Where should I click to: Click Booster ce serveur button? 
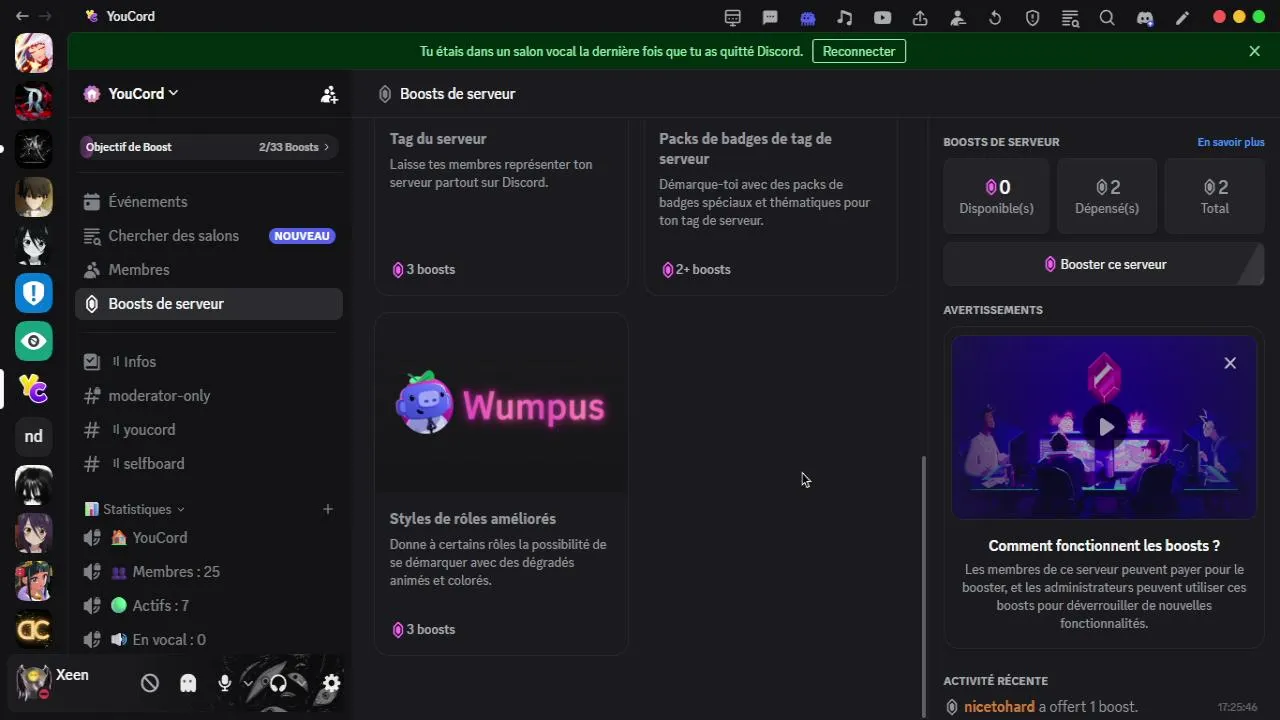point(1104,265)
